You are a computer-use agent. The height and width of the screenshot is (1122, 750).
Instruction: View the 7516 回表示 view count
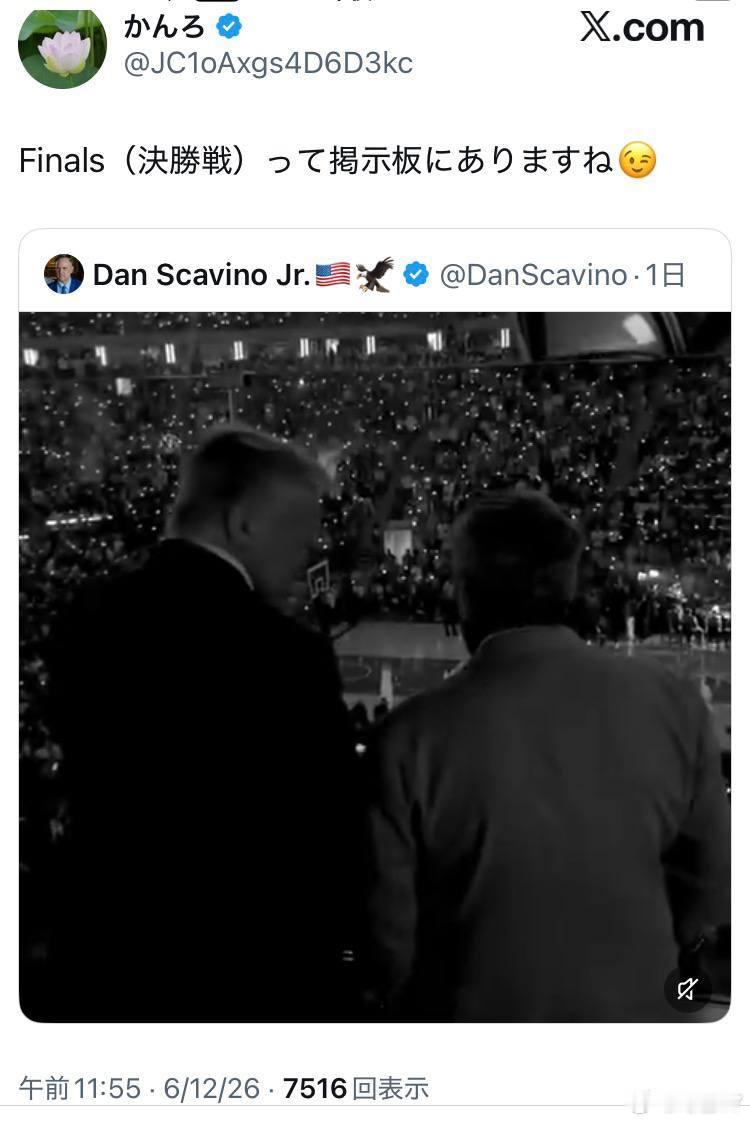356,1088
